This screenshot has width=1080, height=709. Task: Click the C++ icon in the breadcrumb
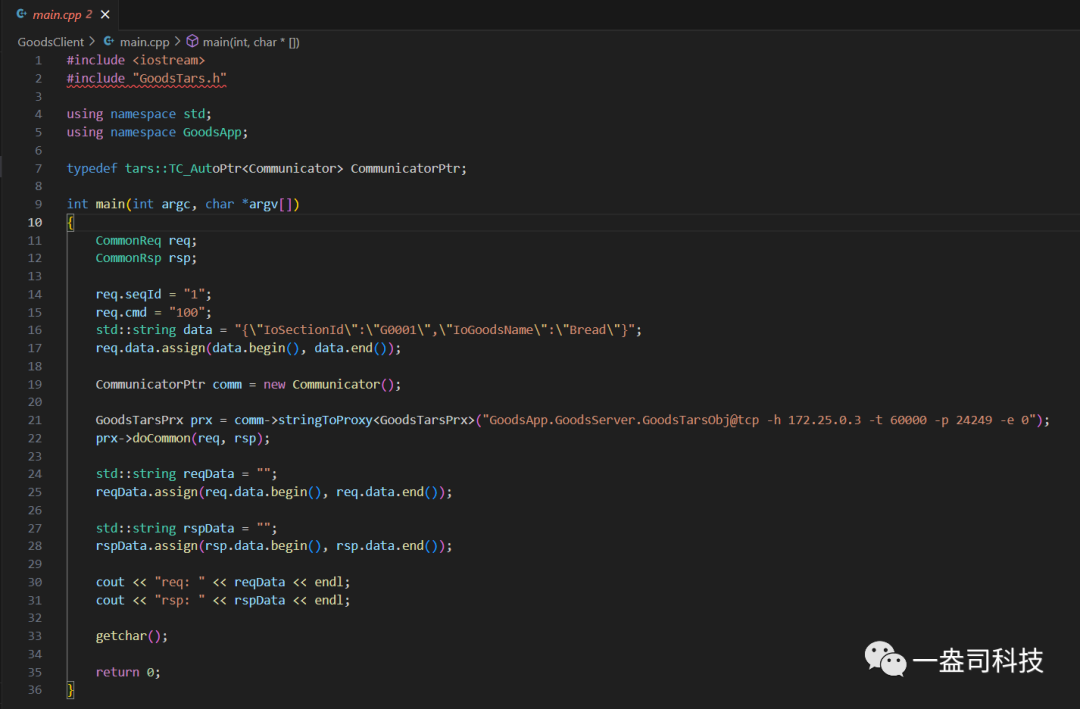click(x=109, y=41)
